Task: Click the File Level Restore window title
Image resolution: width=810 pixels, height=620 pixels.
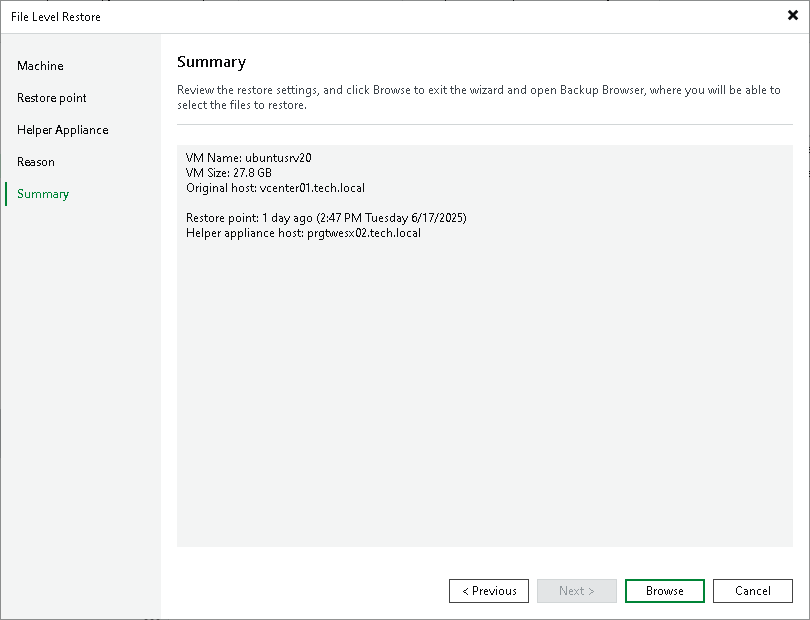Action: (x=56, y=17)
